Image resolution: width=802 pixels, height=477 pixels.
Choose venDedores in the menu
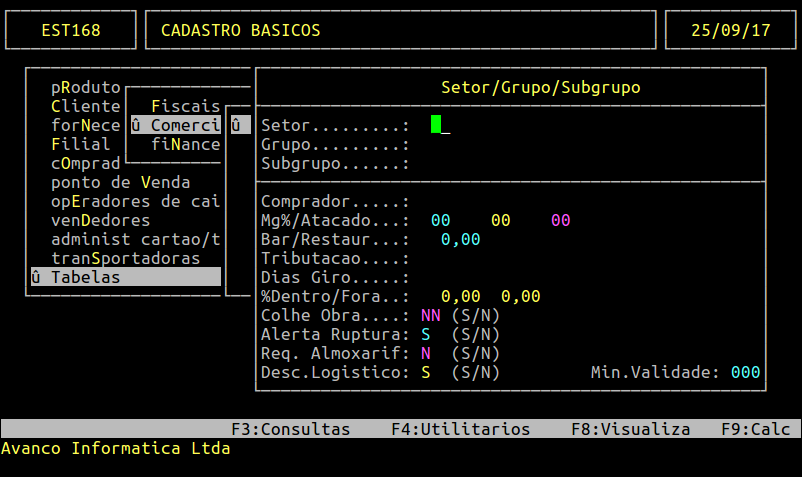click(x=100, y=220)
